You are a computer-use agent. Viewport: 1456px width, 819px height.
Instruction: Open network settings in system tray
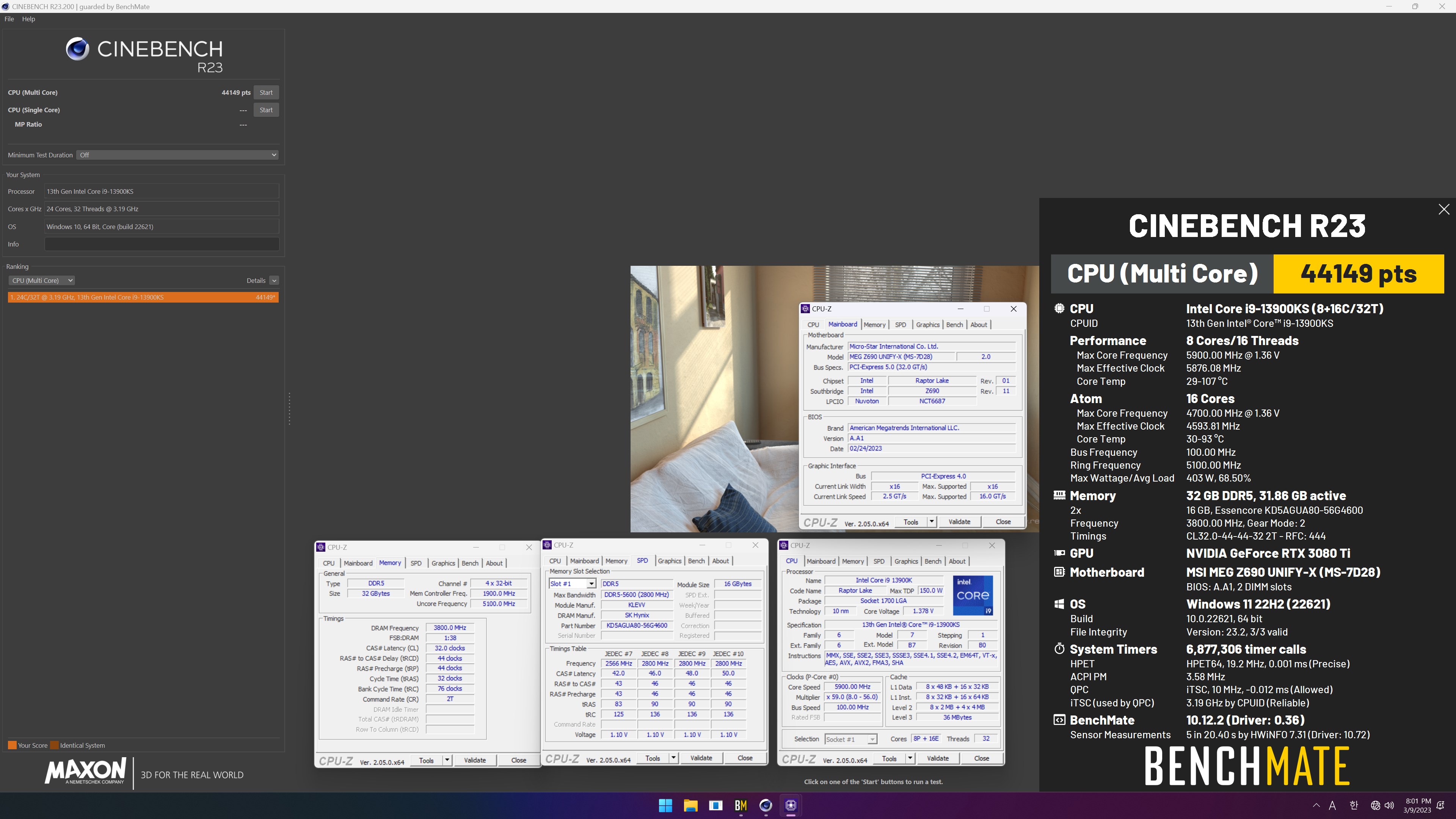pos(1375,805)
